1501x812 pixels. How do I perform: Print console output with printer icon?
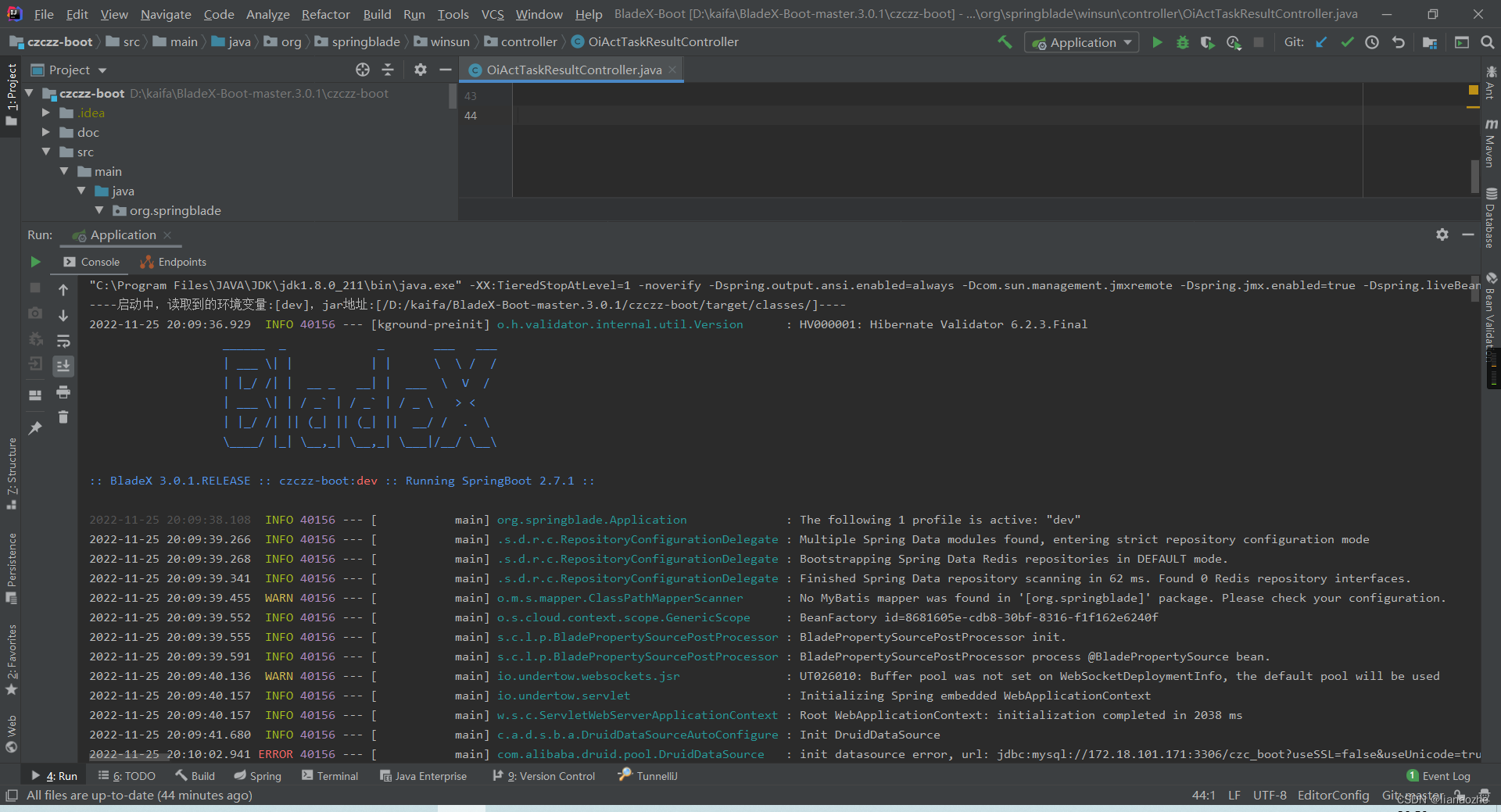63,392
